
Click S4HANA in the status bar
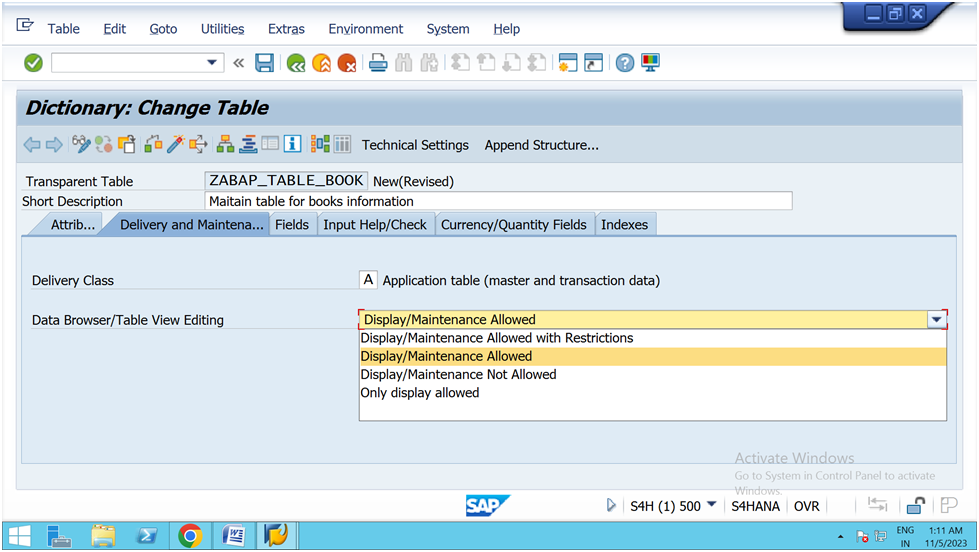click(755, 506)
